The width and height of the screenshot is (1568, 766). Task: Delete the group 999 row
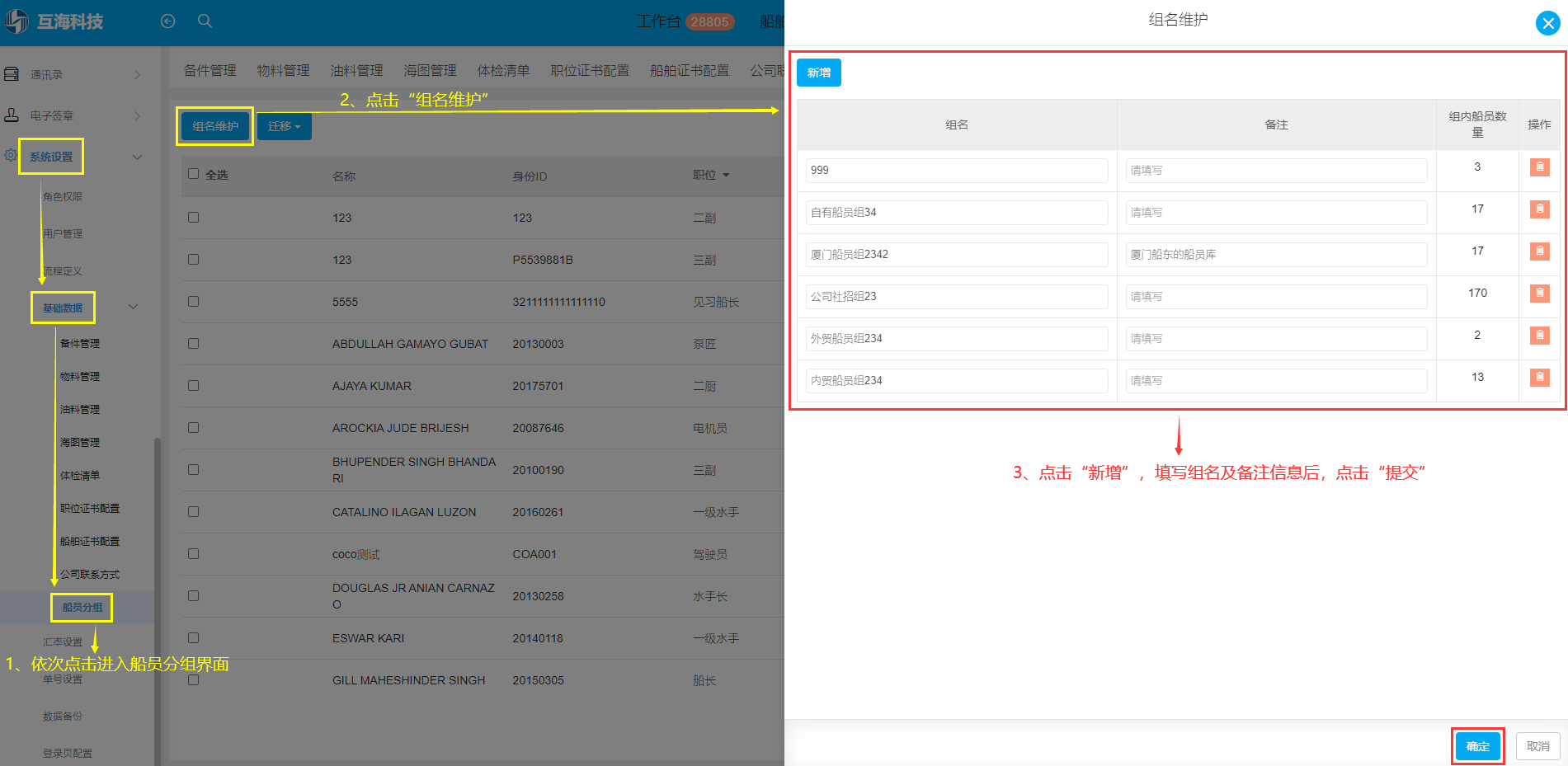(1539, 167)
